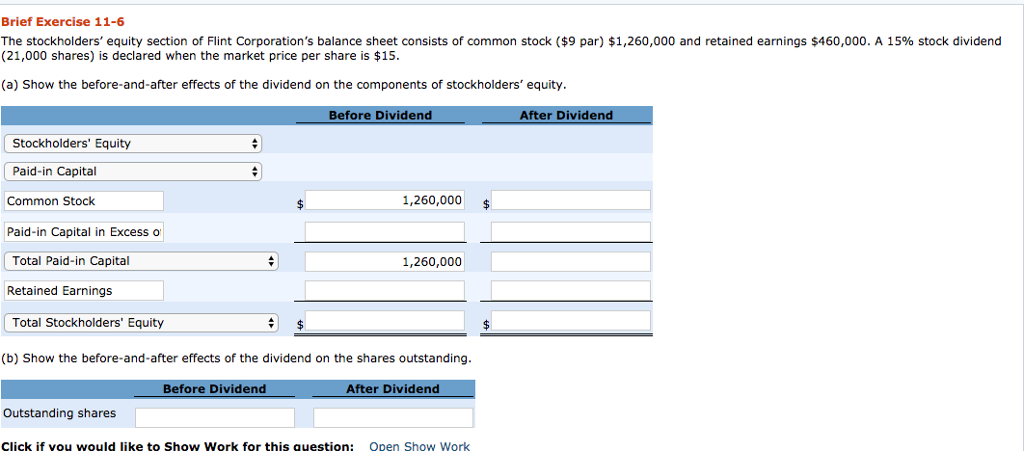Select Common Stock before dividend amount field
The height and width of the screenshot is (451, 1024).
385,200
